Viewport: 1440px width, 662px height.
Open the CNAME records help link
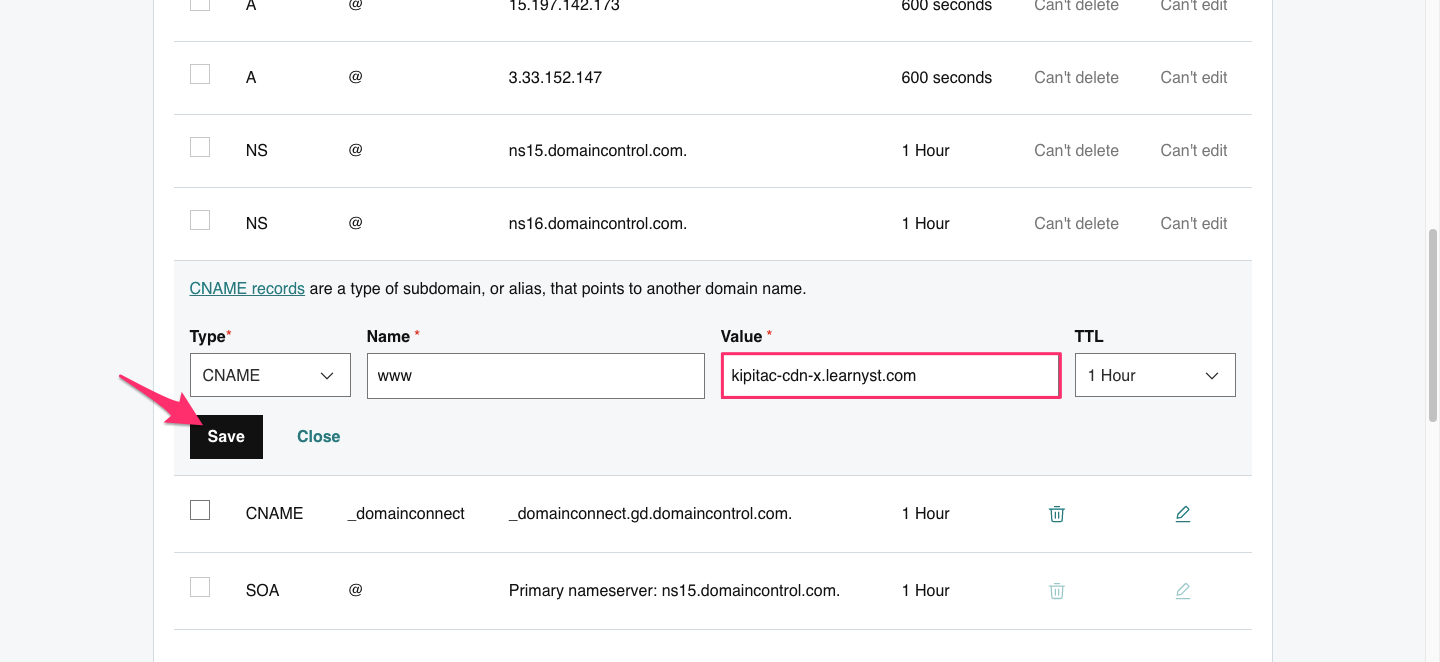247,288
